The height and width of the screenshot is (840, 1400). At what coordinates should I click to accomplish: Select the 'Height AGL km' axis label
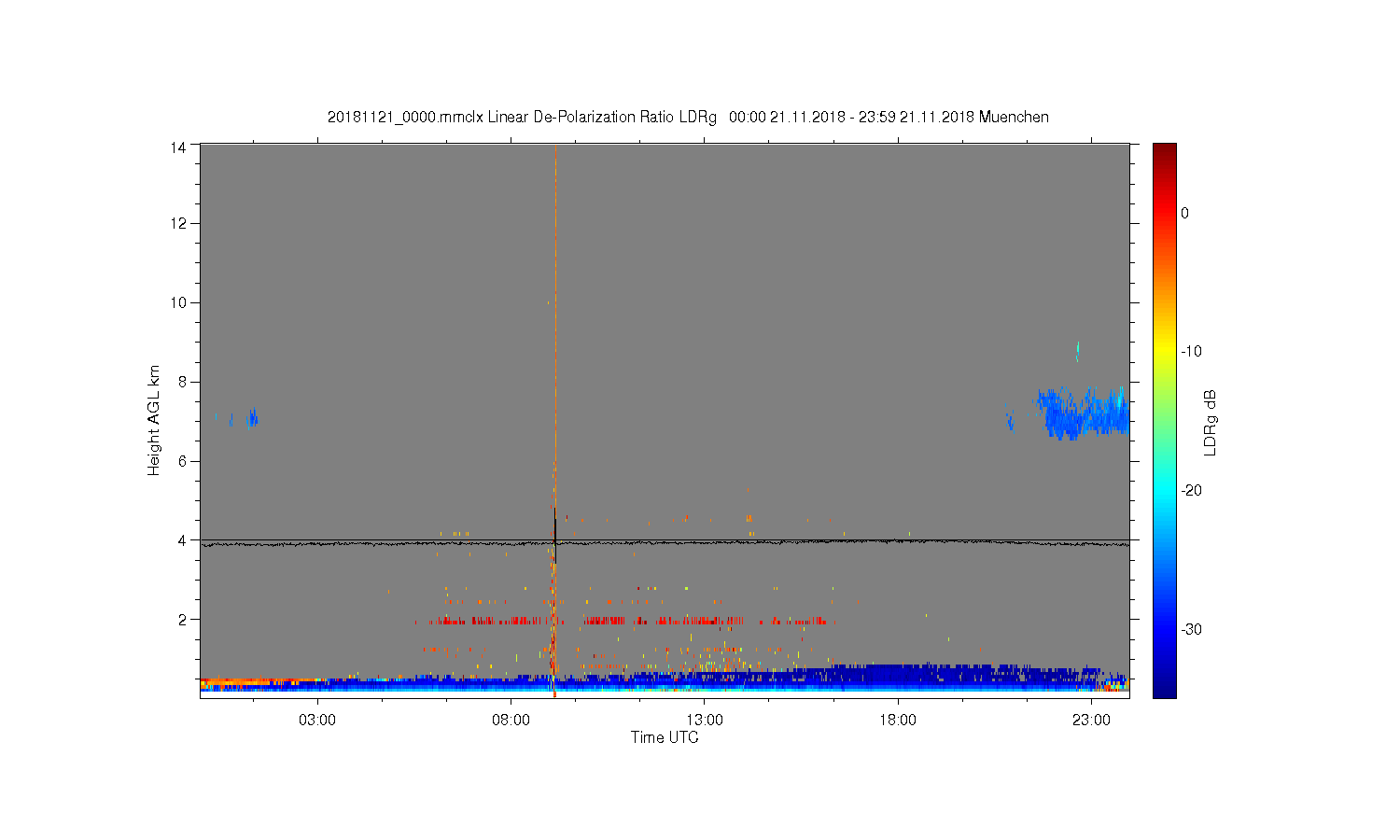click(x=154, y=420)
